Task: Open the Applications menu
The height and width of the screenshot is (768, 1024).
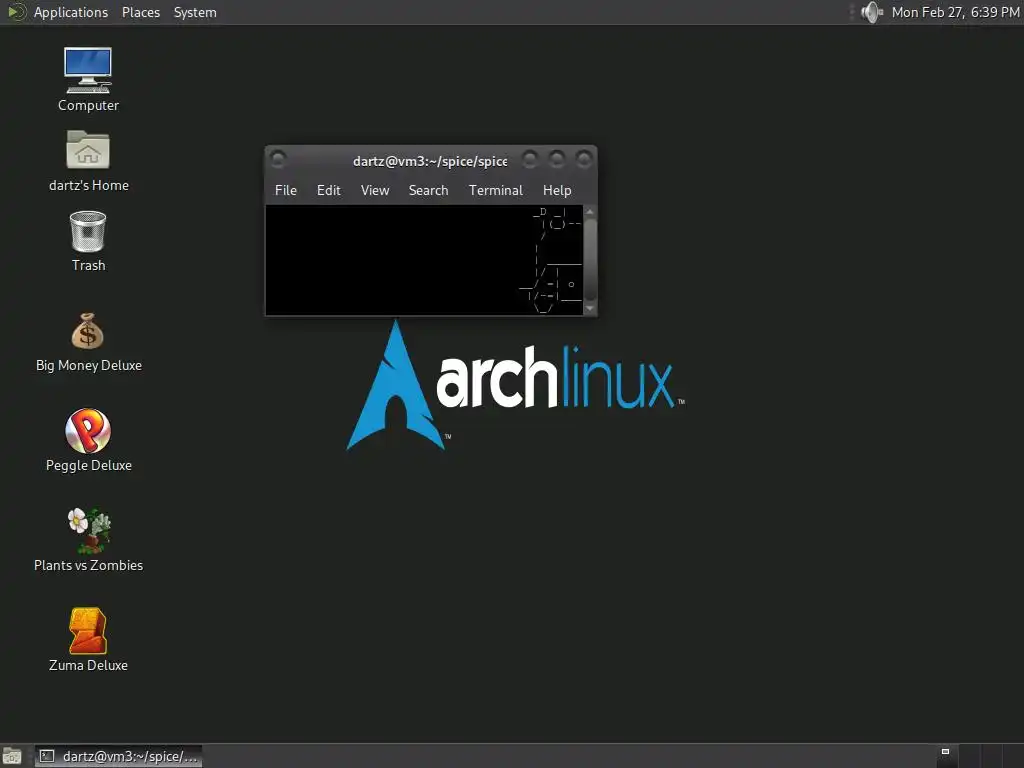Action: tap(71, 12)
